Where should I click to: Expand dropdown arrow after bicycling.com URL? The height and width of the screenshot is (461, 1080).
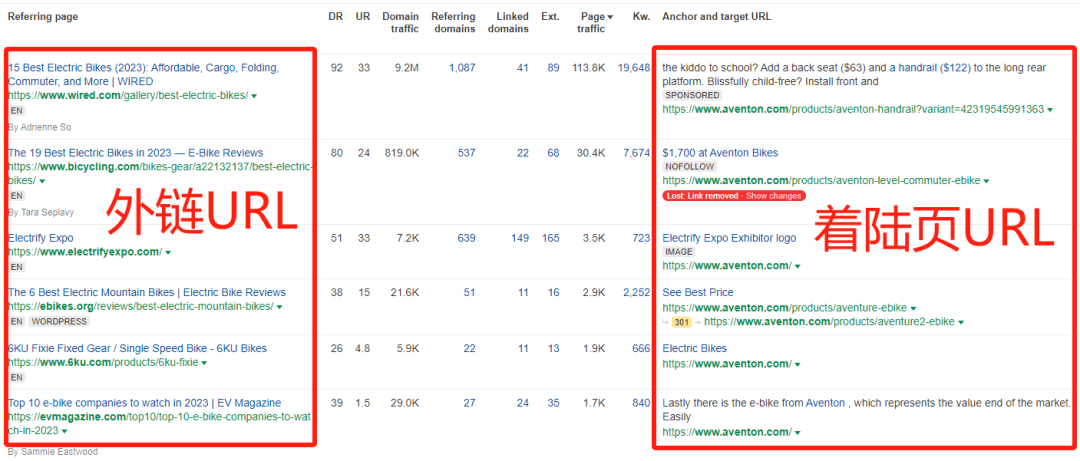click(x=42, y=181)
